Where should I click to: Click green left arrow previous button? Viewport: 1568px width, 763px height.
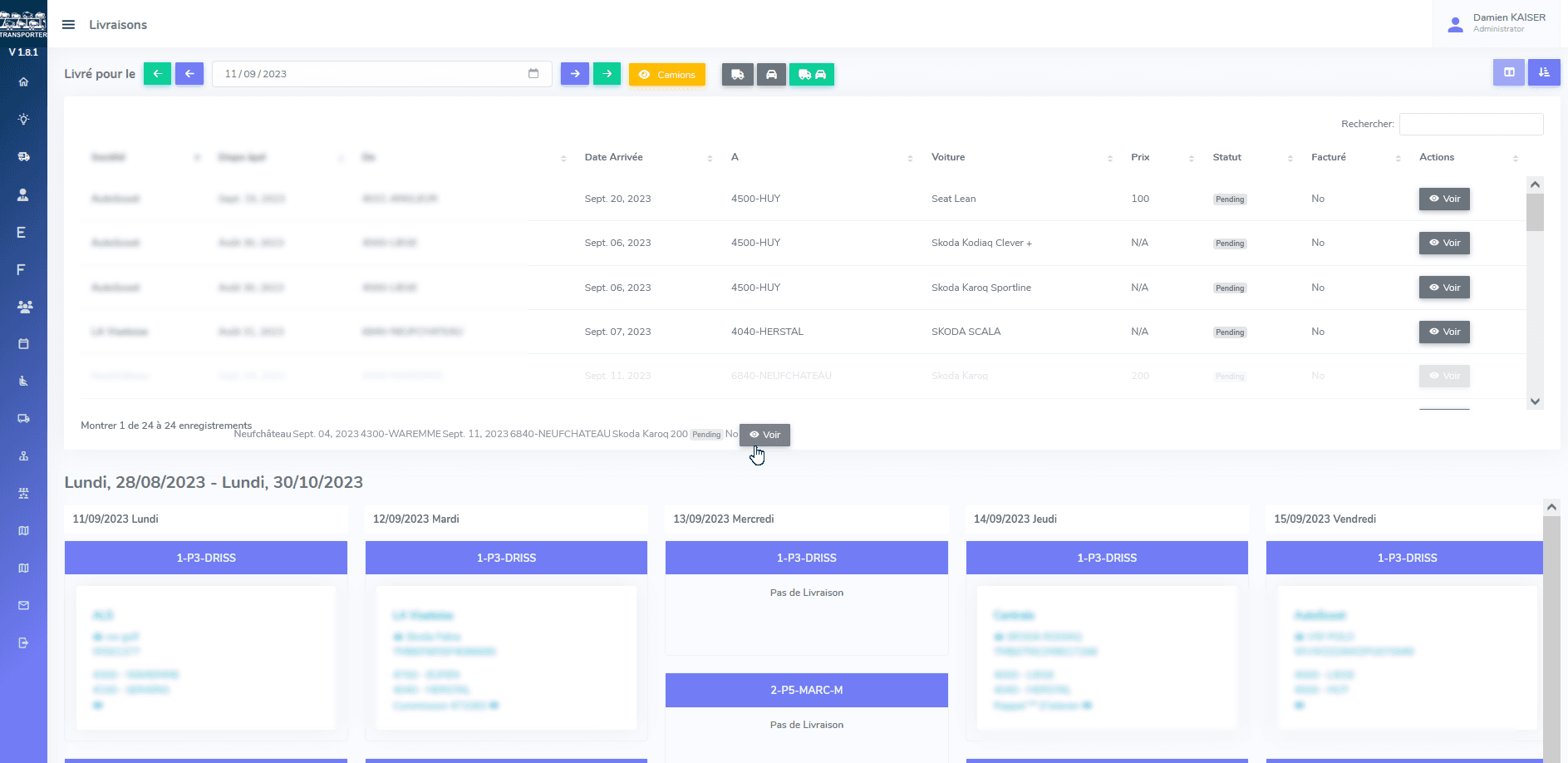(x=157, y=74)
